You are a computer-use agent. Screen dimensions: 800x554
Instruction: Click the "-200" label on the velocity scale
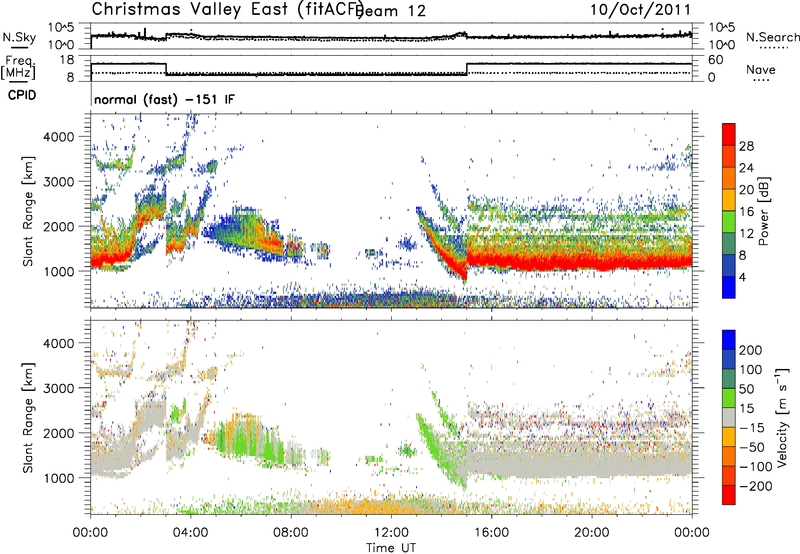coord(755,486)
